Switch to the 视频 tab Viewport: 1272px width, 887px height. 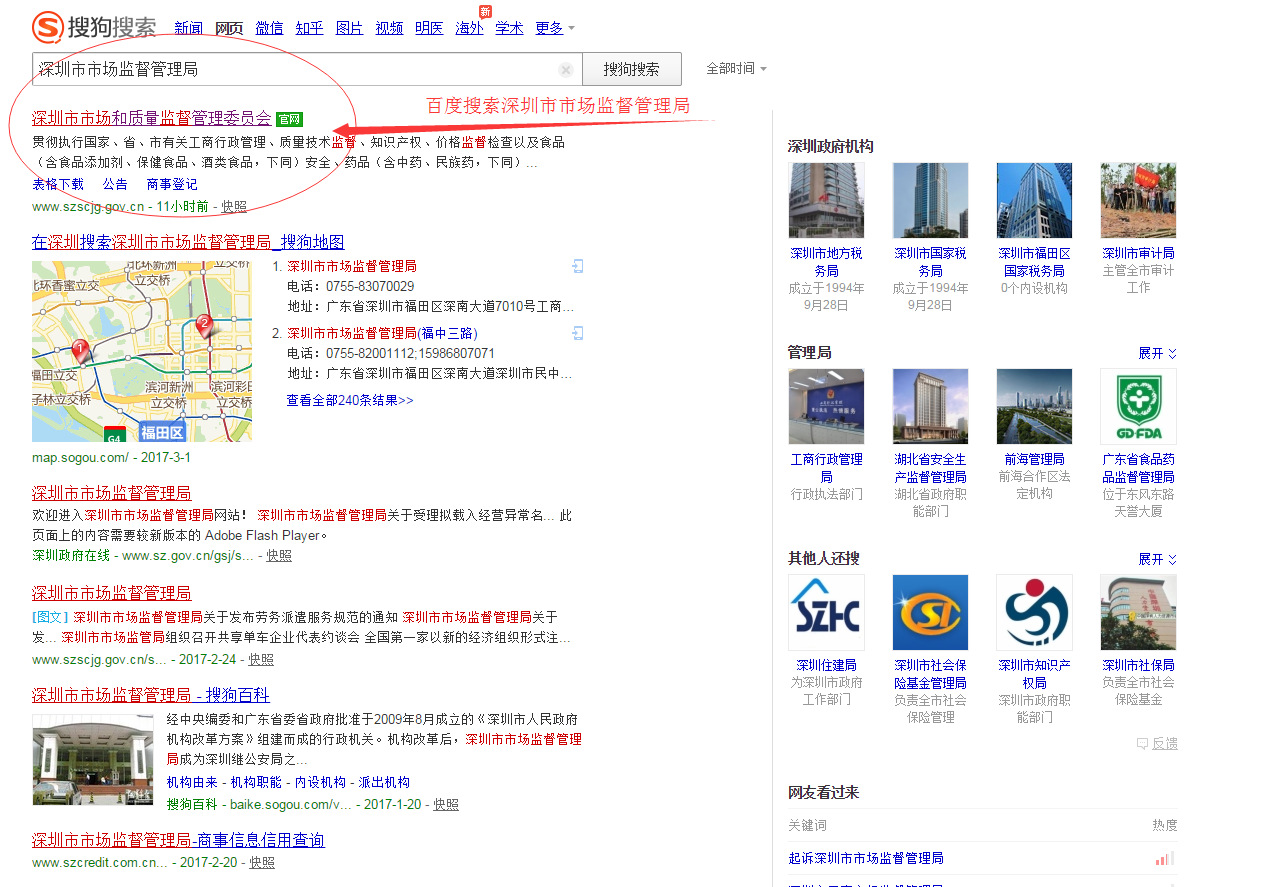click(x=389, y=28)
